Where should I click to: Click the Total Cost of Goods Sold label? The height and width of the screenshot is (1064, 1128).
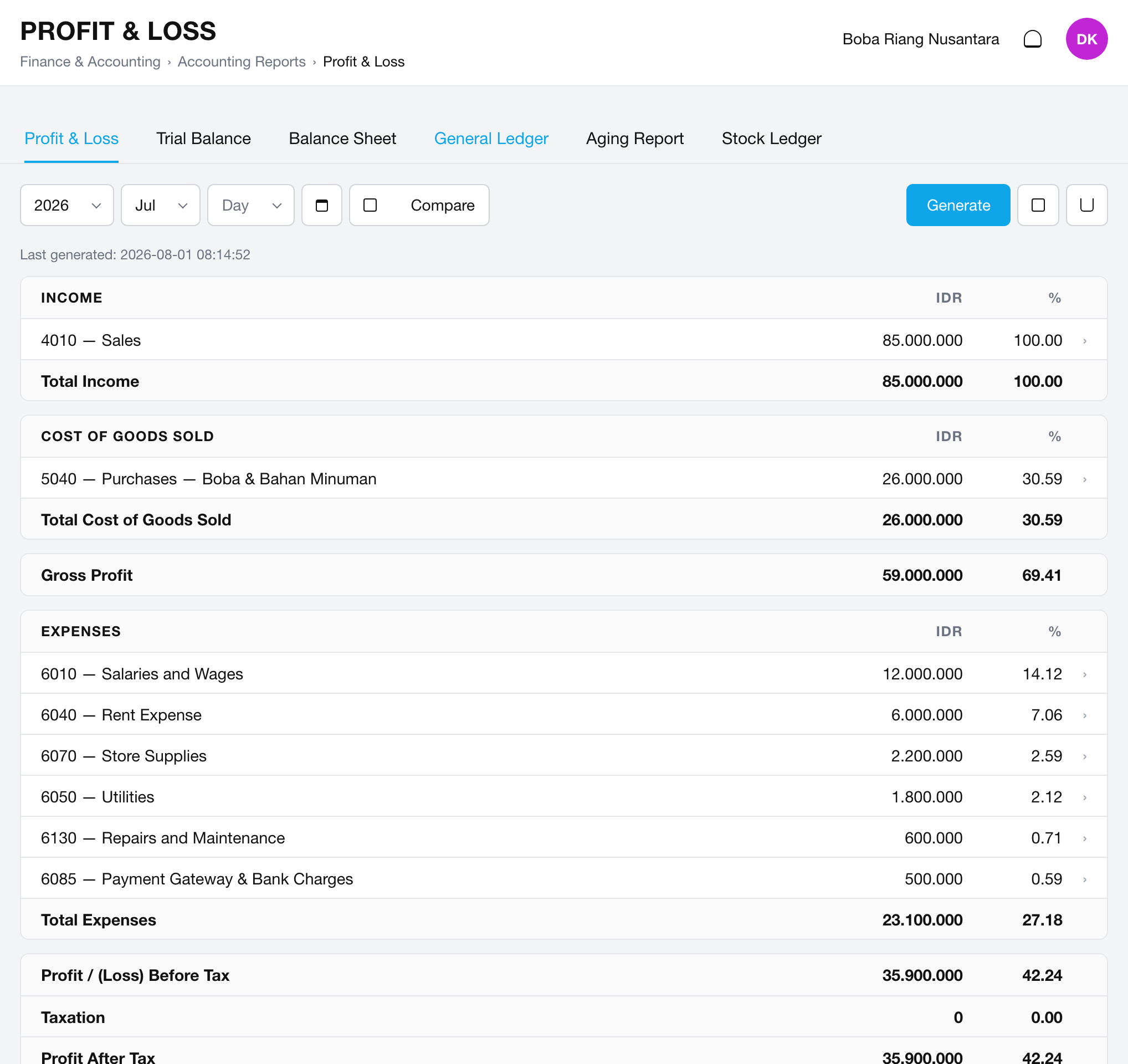136,520
